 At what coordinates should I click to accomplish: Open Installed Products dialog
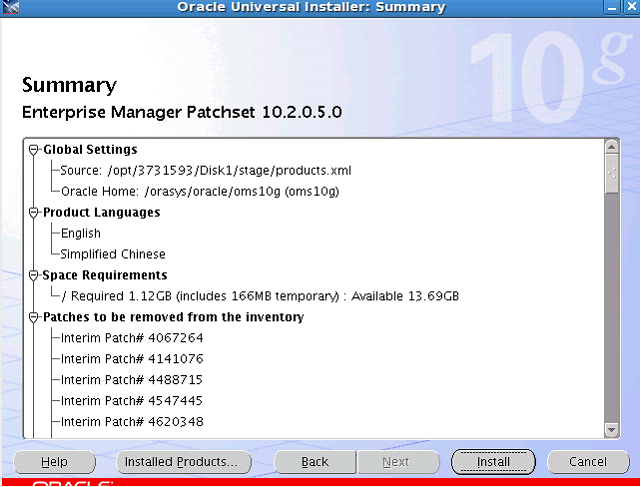pos(184,462)
